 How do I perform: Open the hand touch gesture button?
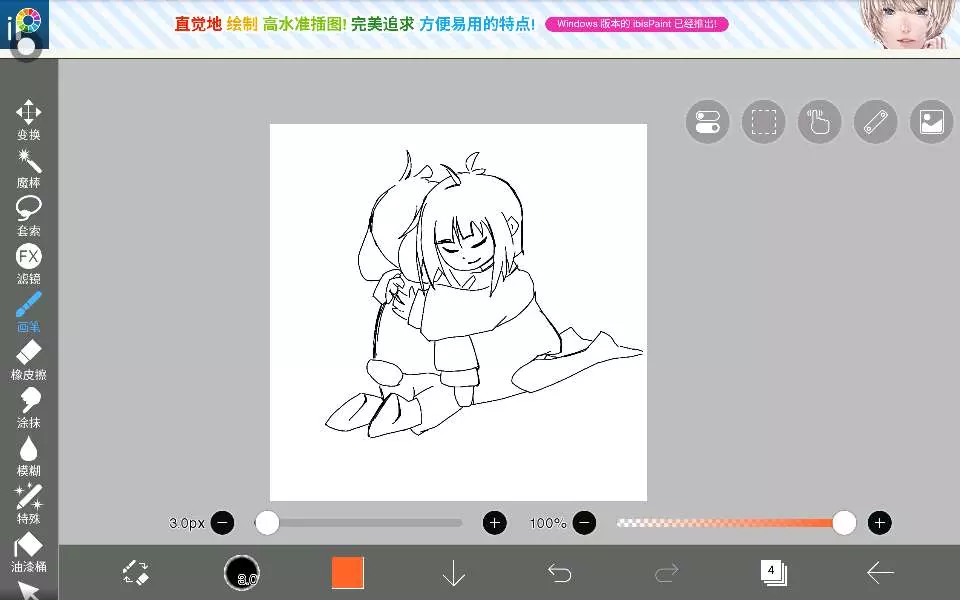[819, 121]
